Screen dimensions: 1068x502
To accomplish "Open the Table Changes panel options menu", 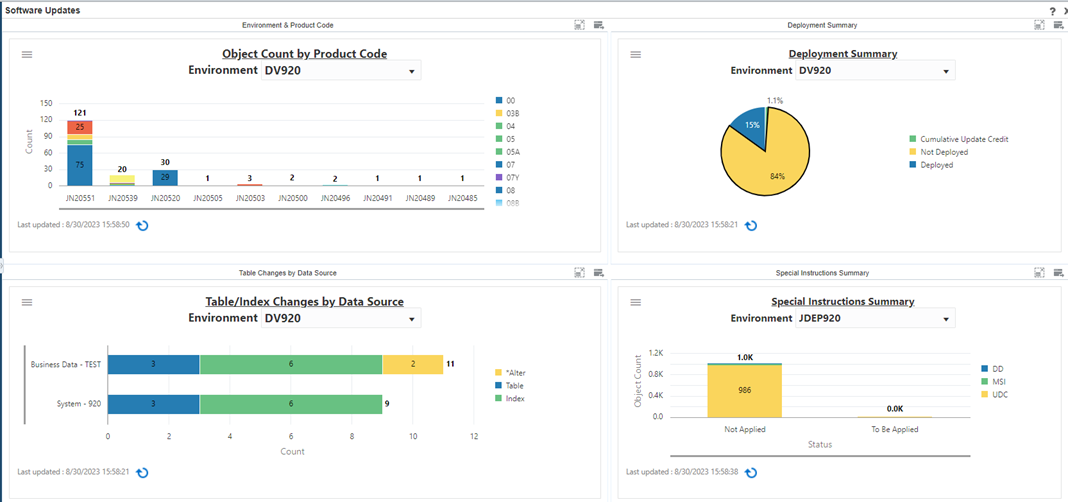I will [x=598, y=272].
